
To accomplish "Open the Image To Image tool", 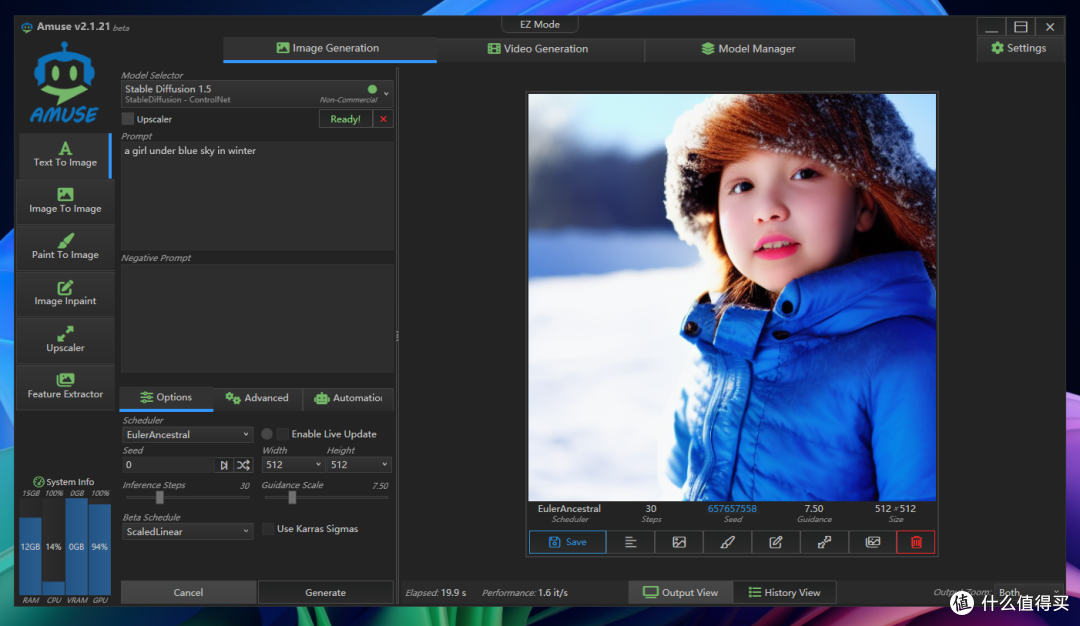I will 65,201.
